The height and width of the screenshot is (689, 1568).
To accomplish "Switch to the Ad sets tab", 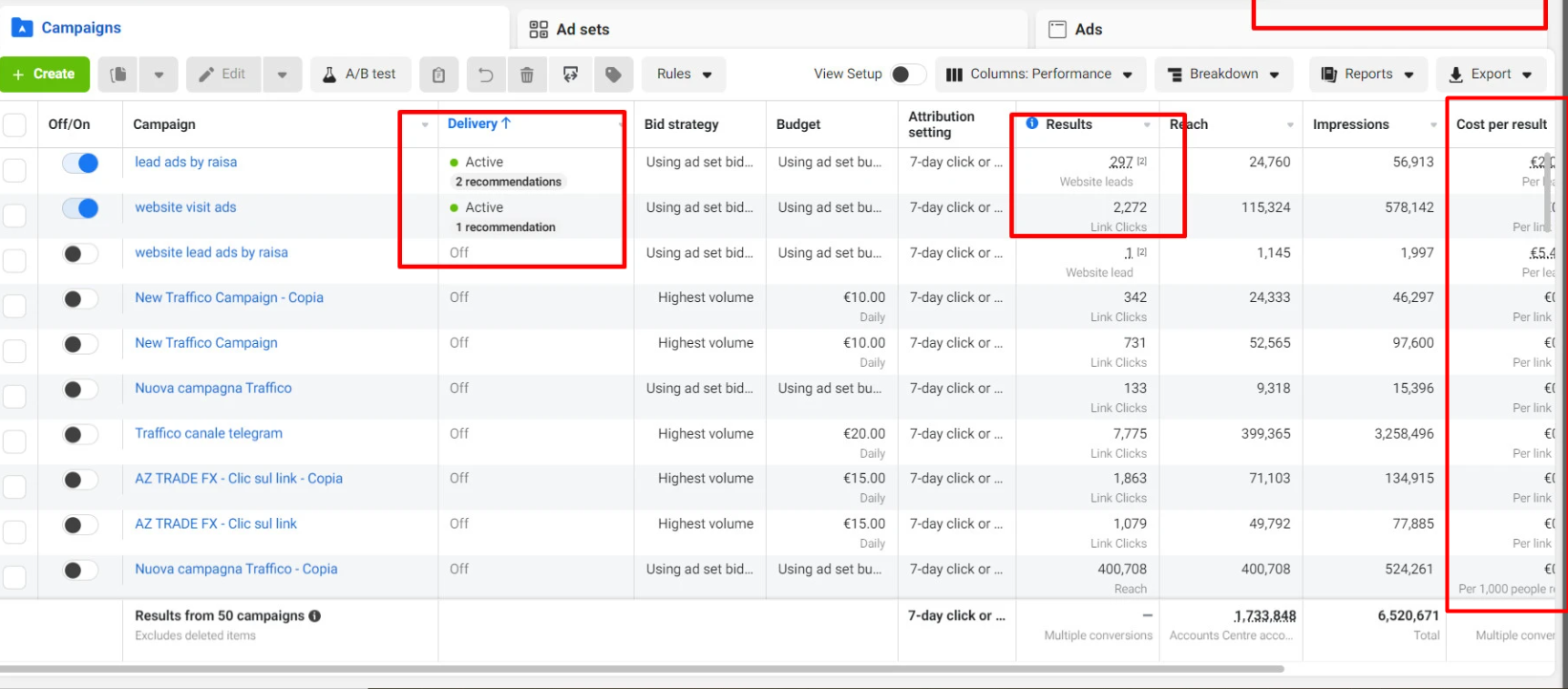I will (x=582, y=30).
